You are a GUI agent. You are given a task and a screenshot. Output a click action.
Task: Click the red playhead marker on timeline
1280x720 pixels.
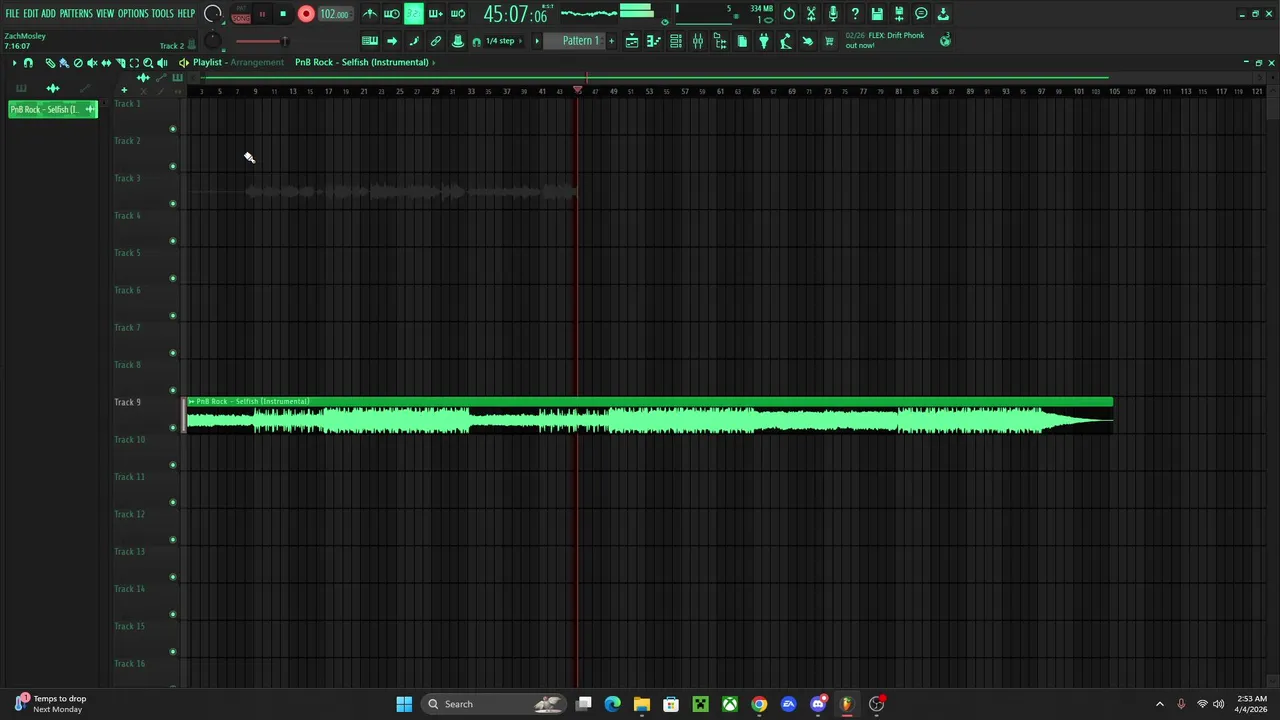[578, 90]
